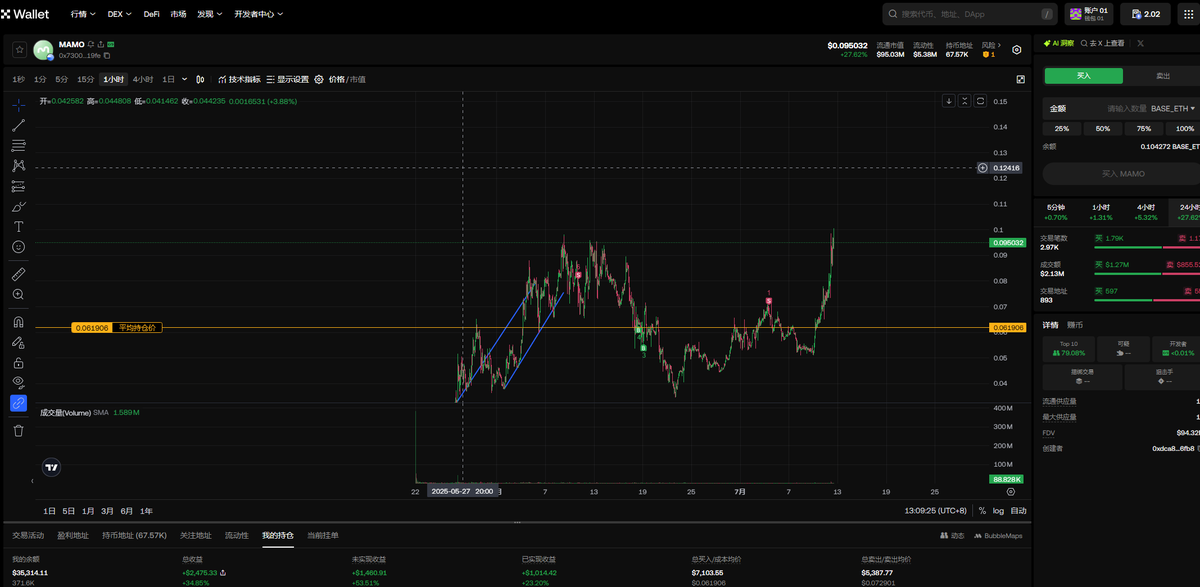1200x587 pixels.
Task: Switch to the 流动性 tab
Action: click(x=237, y=536)
